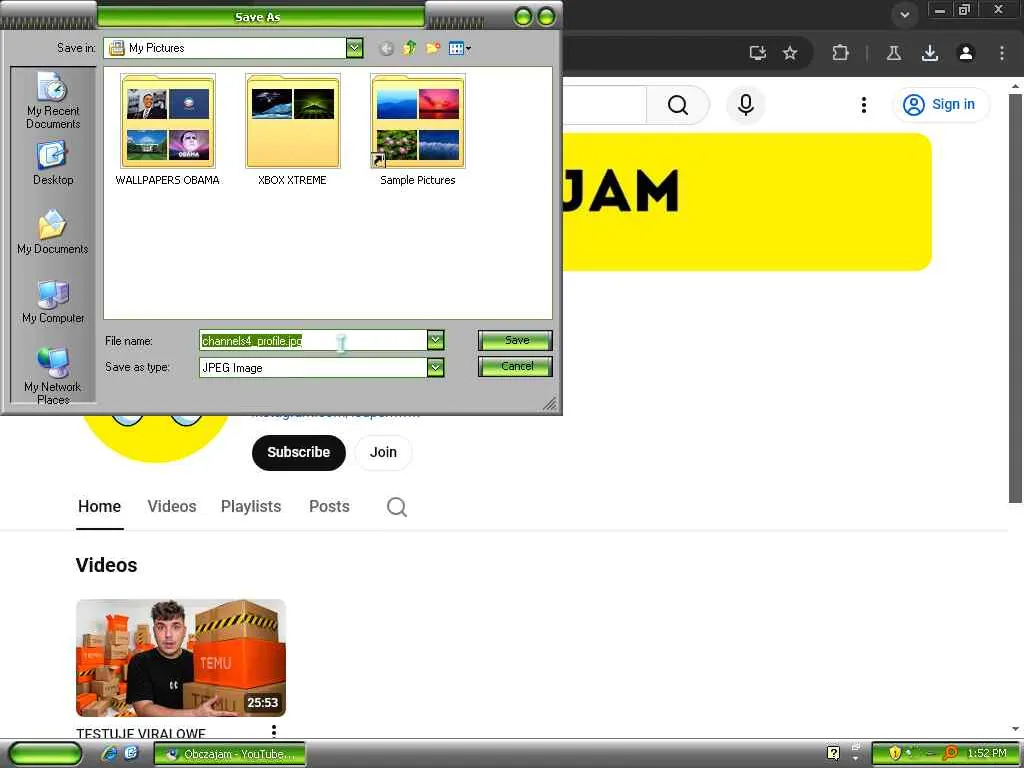Open My Computer in Save As sidebar
The width and height of the screenshot is (1024, 768).
click(x=53, y=302)
